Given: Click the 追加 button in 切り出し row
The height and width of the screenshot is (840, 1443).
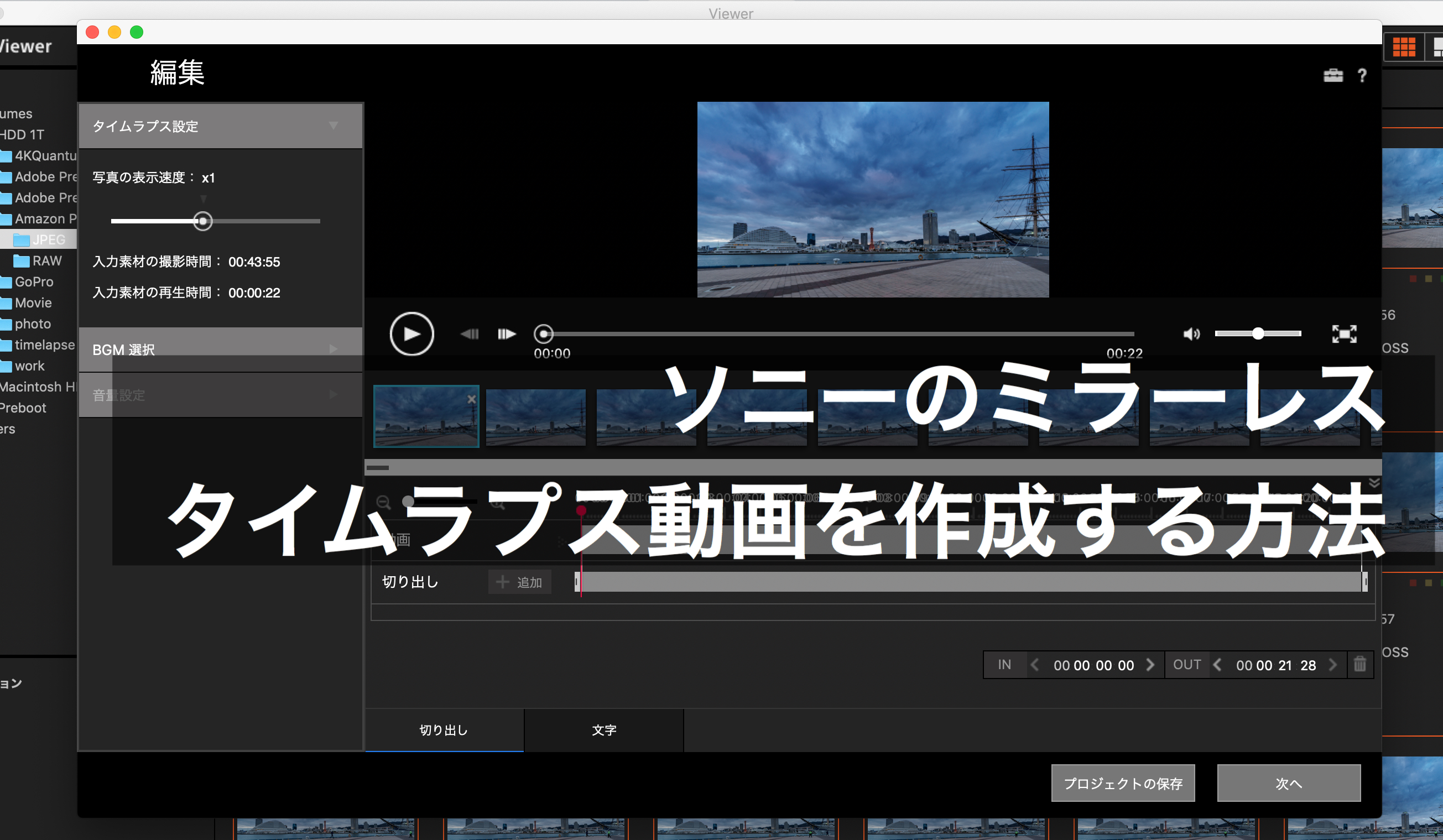Looking at the screenshot, I should [x=519, y=582].
